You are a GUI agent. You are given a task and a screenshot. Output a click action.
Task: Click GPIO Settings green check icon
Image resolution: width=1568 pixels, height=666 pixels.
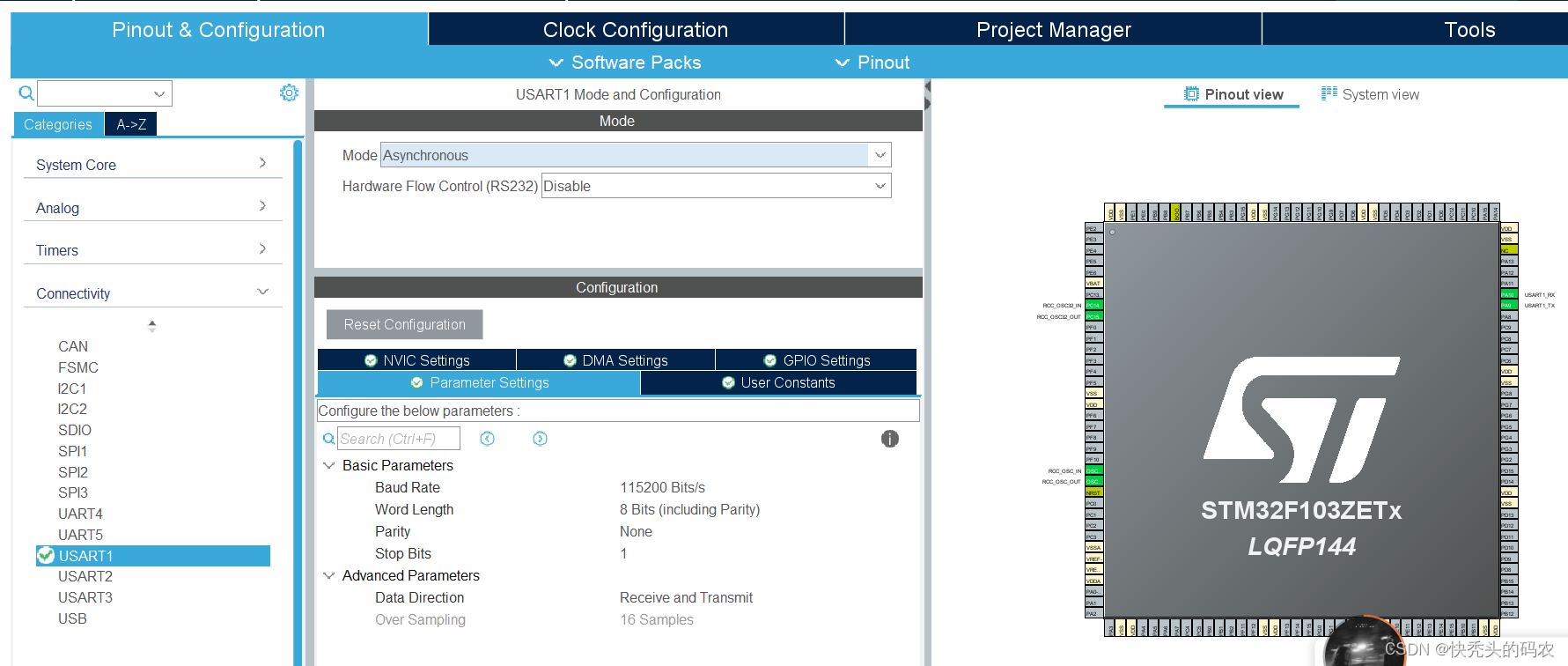(x=770, y=360)
